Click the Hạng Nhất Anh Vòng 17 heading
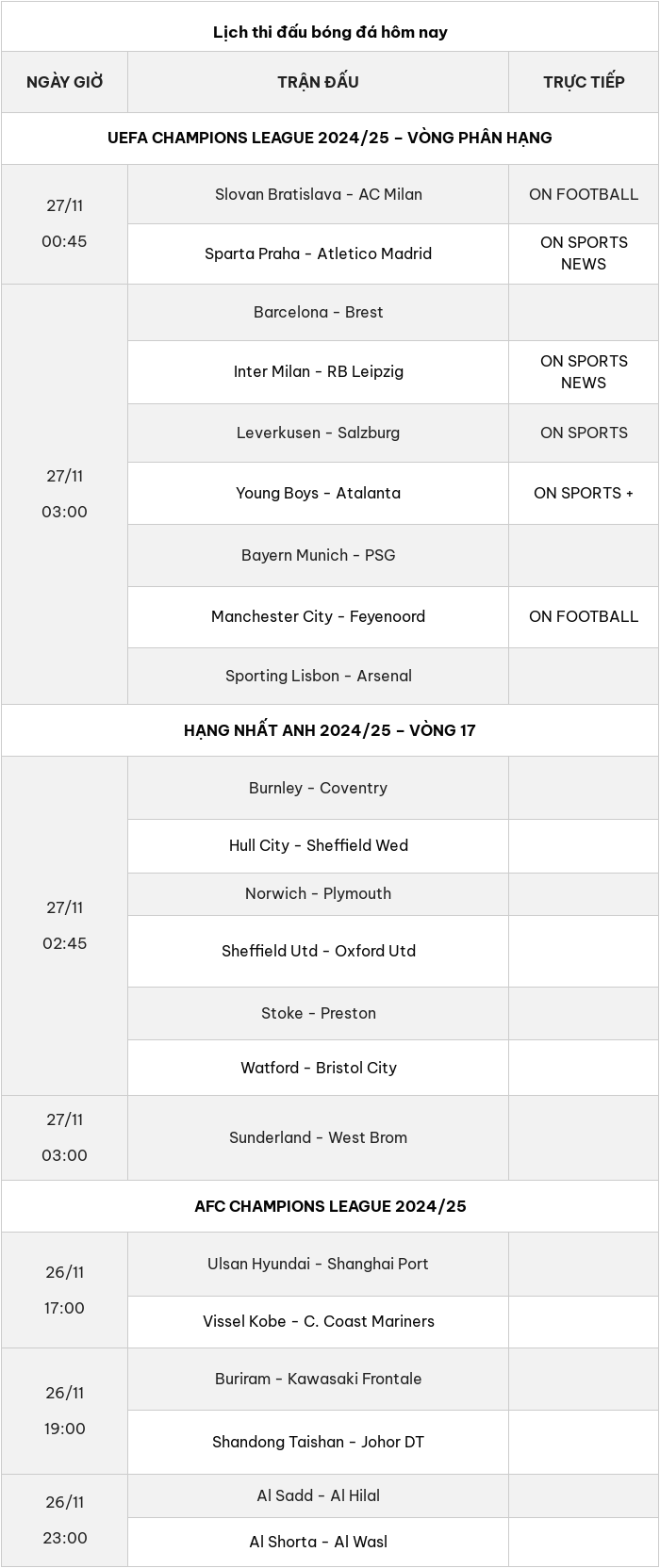 [330, 730]
